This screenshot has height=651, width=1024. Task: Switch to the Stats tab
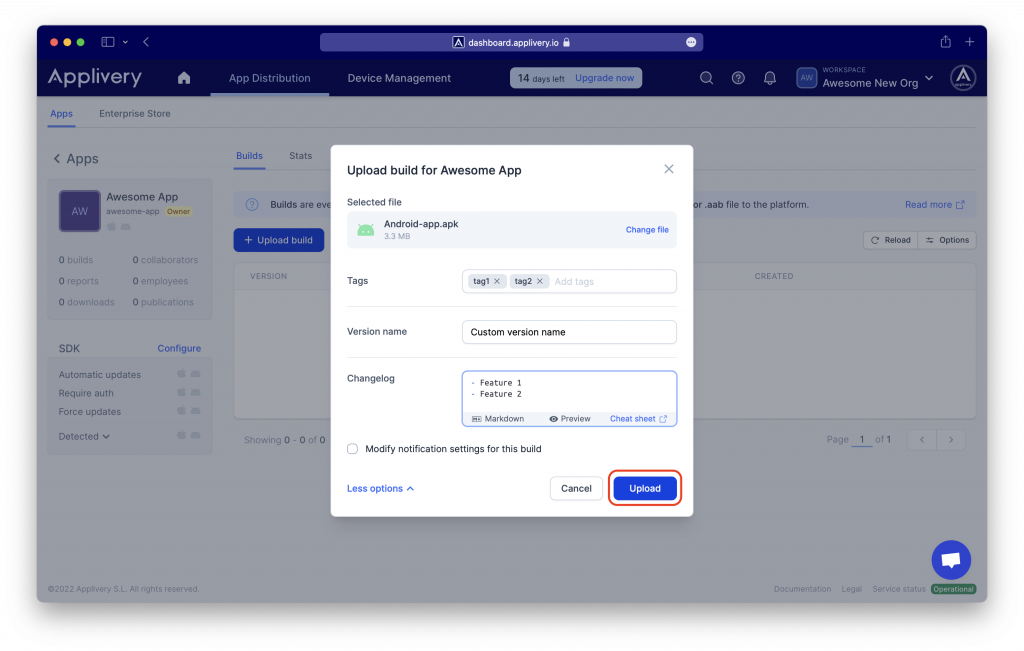click(300, 156)
